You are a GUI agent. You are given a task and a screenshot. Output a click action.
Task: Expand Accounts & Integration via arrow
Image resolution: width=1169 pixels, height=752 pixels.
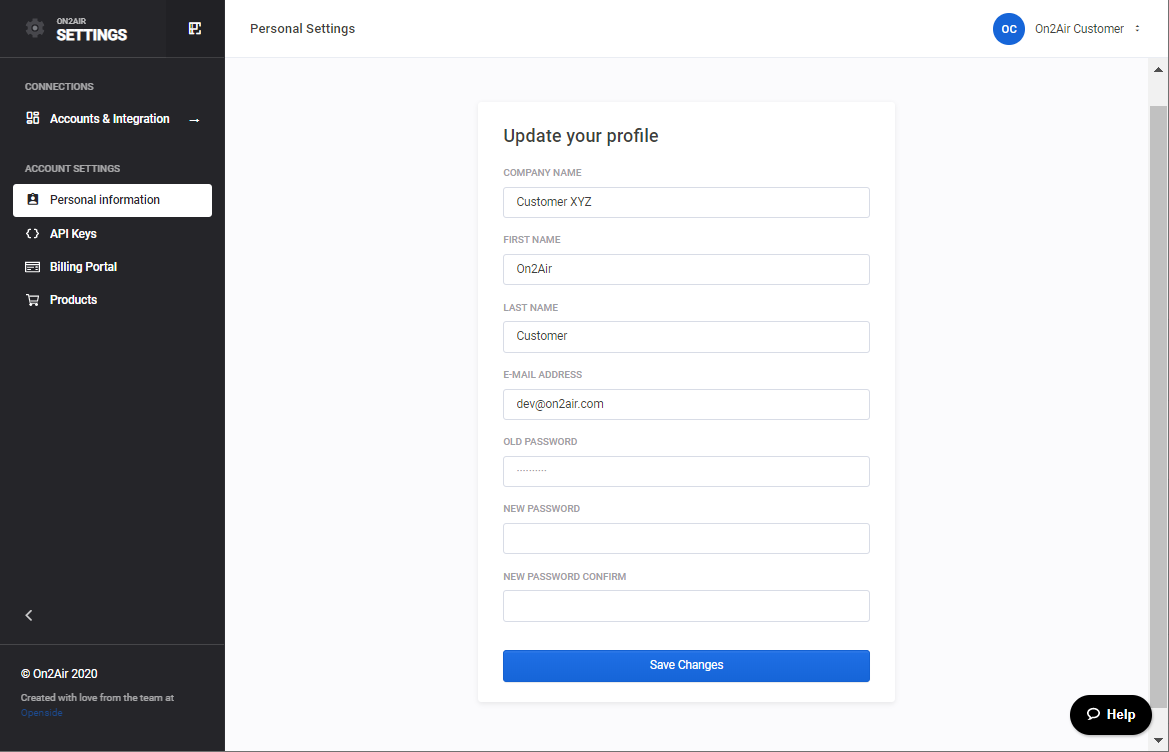[194, 120]
